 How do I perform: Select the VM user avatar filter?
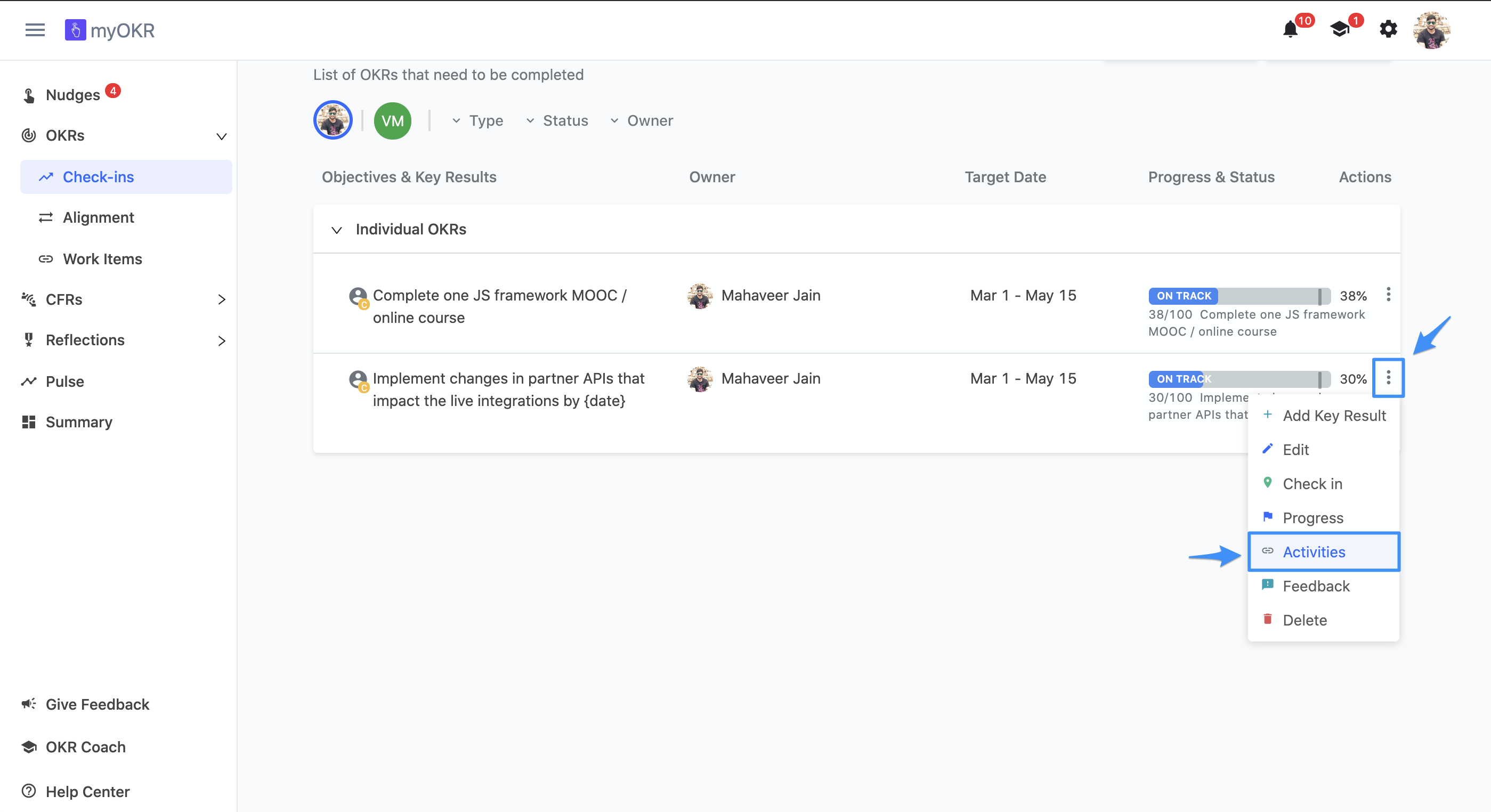392,120
